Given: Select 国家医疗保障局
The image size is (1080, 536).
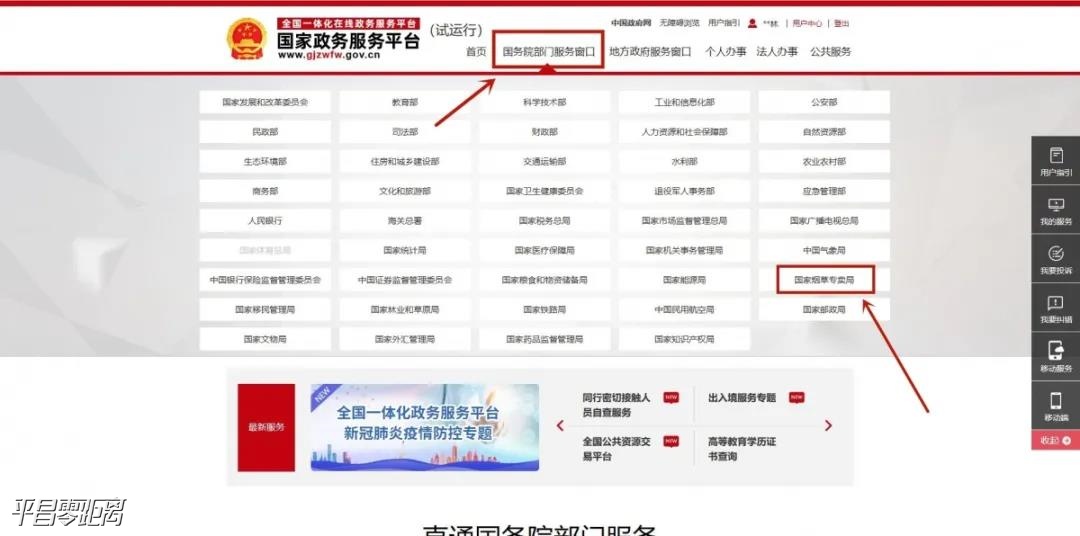Looking at the screenshot, I should tap(545, 250).
